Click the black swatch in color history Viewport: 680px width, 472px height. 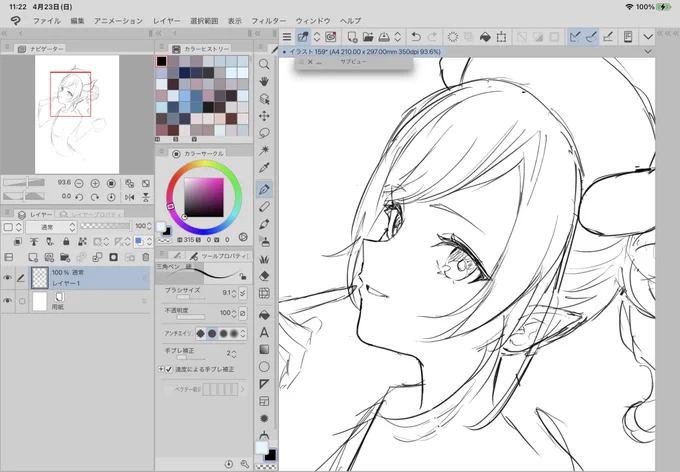[x=161, y=61]
